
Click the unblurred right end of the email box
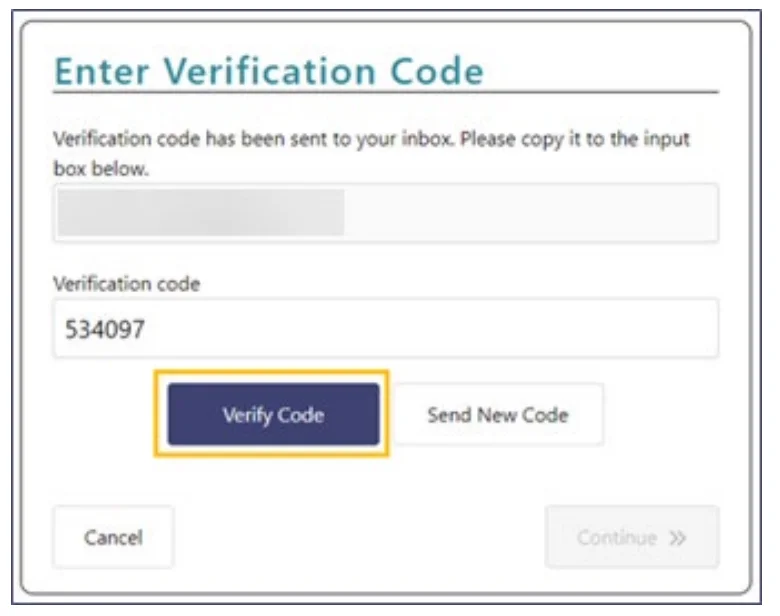600,212
